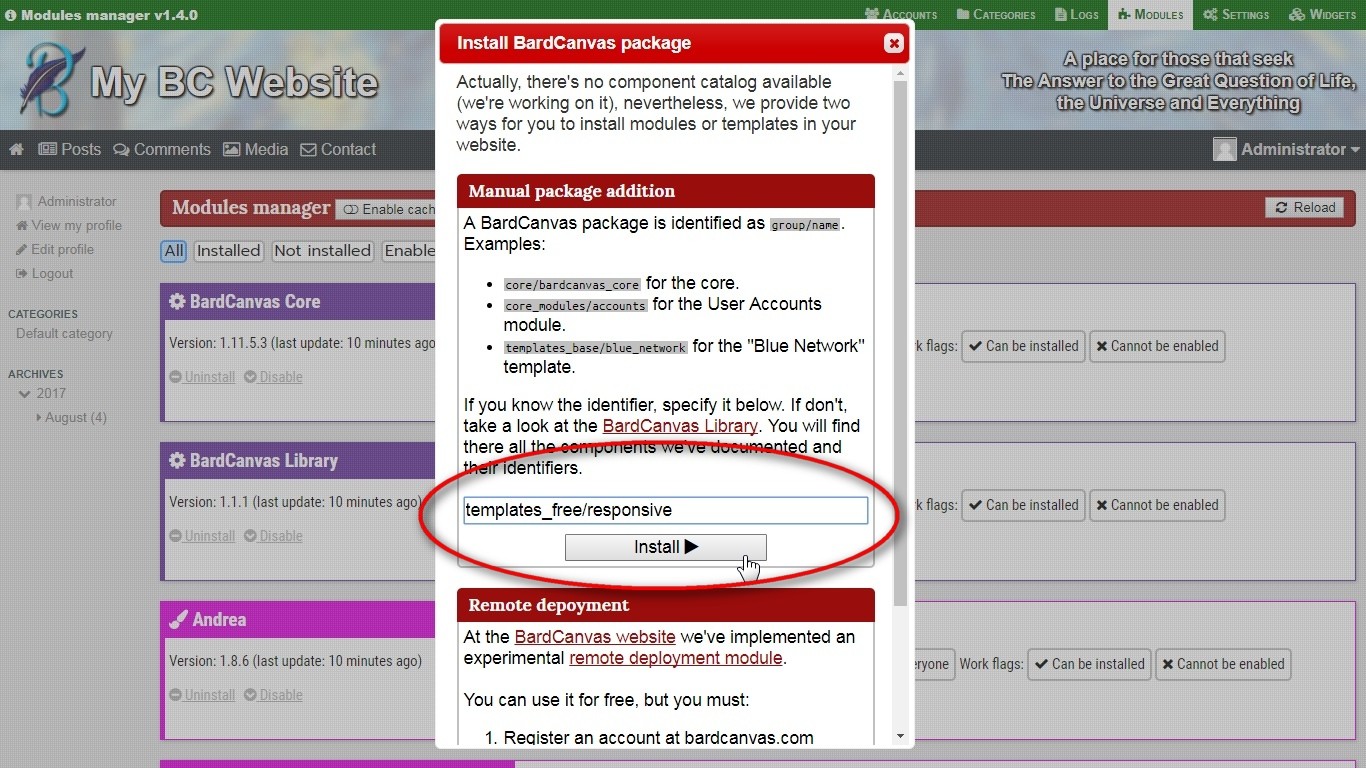Collapse the 2017 archive

42,393
